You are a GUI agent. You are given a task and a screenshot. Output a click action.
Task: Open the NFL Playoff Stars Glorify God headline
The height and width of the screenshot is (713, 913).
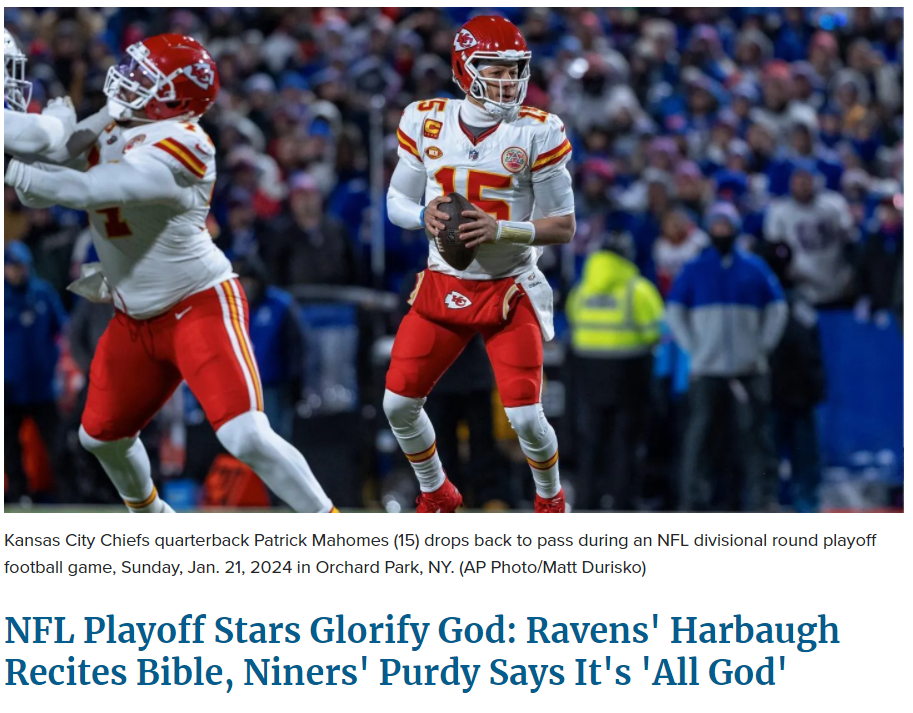click(x=424, y=651)
